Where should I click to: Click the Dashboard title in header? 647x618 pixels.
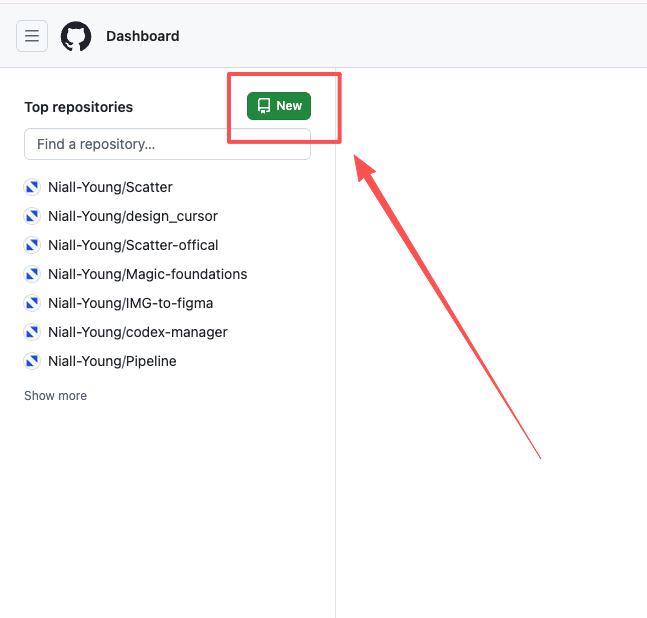[x=143, y=36]
